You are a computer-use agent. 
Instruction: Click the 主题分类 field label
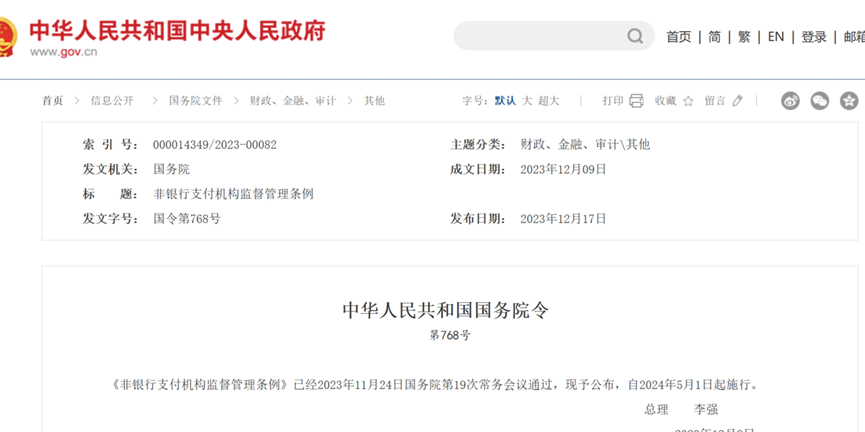tap(478, 145)
